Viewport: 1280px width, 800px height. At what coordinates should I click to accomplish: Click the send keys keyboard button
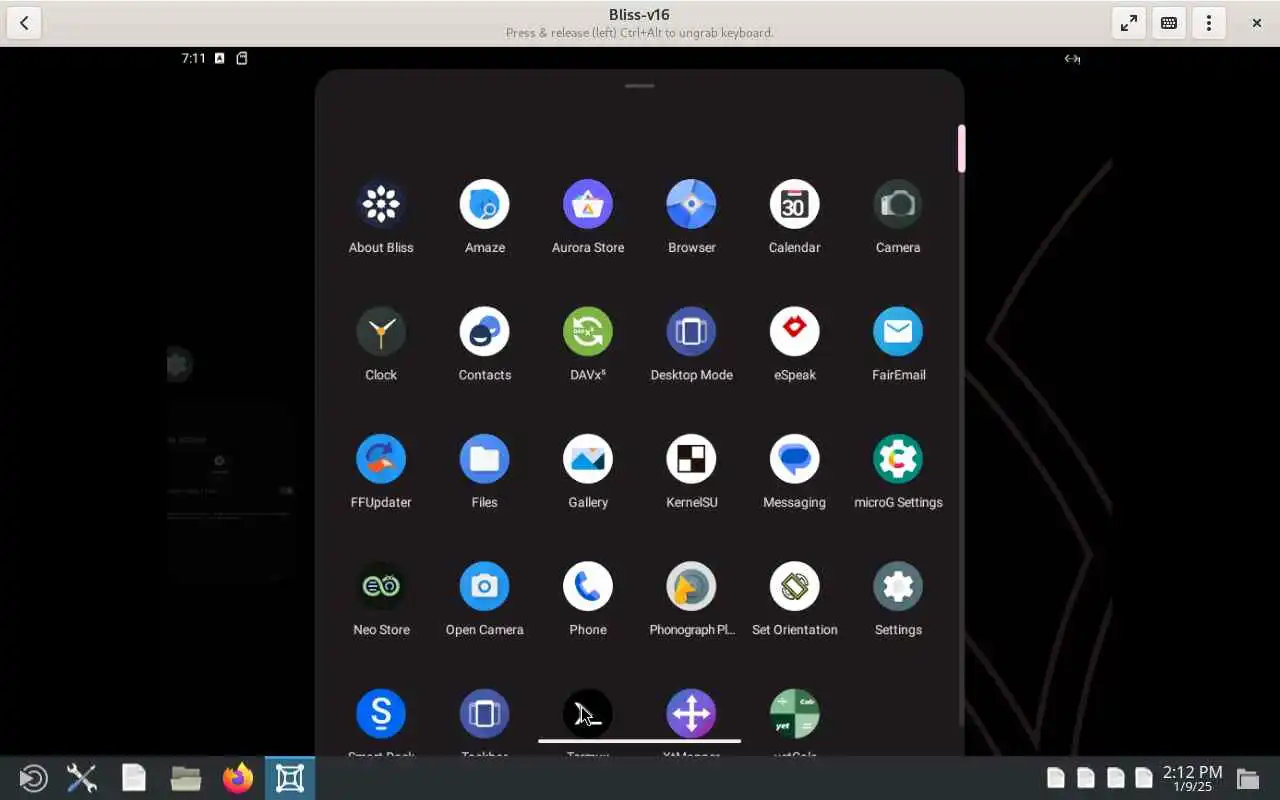point(1169,23)
